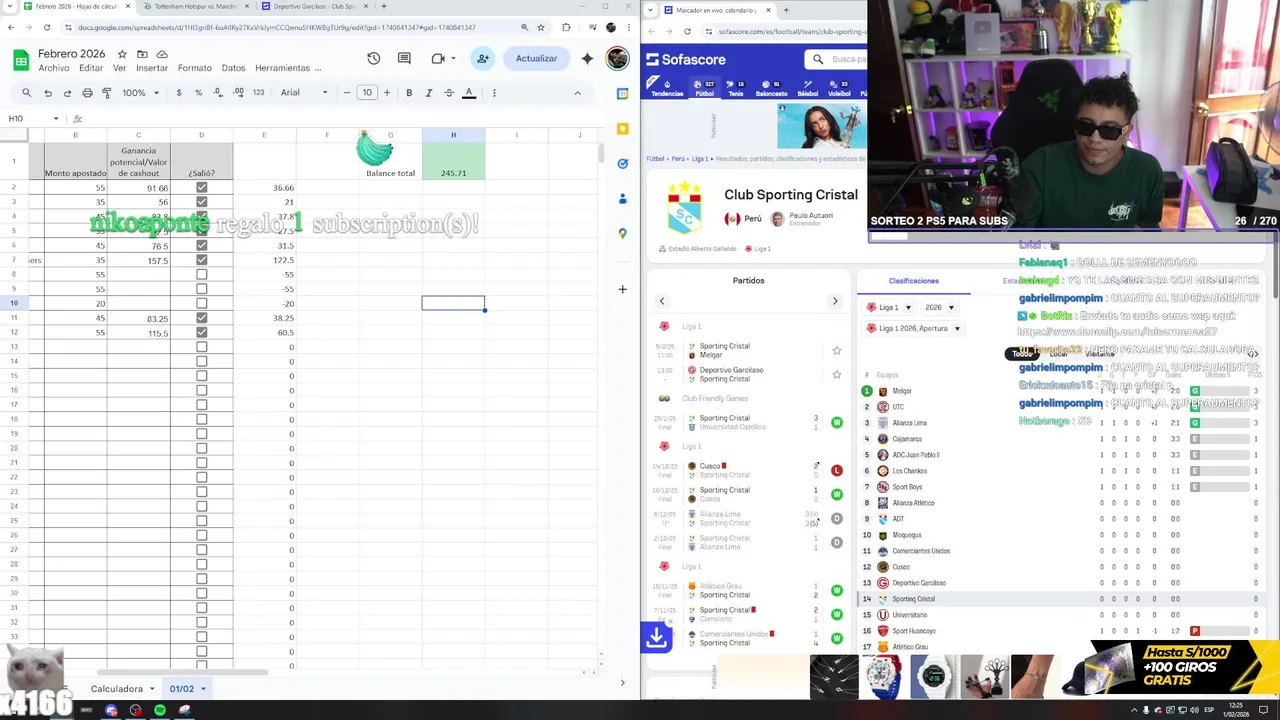Increase decimal places
The image size is (1280, 720).
[238, 93]
